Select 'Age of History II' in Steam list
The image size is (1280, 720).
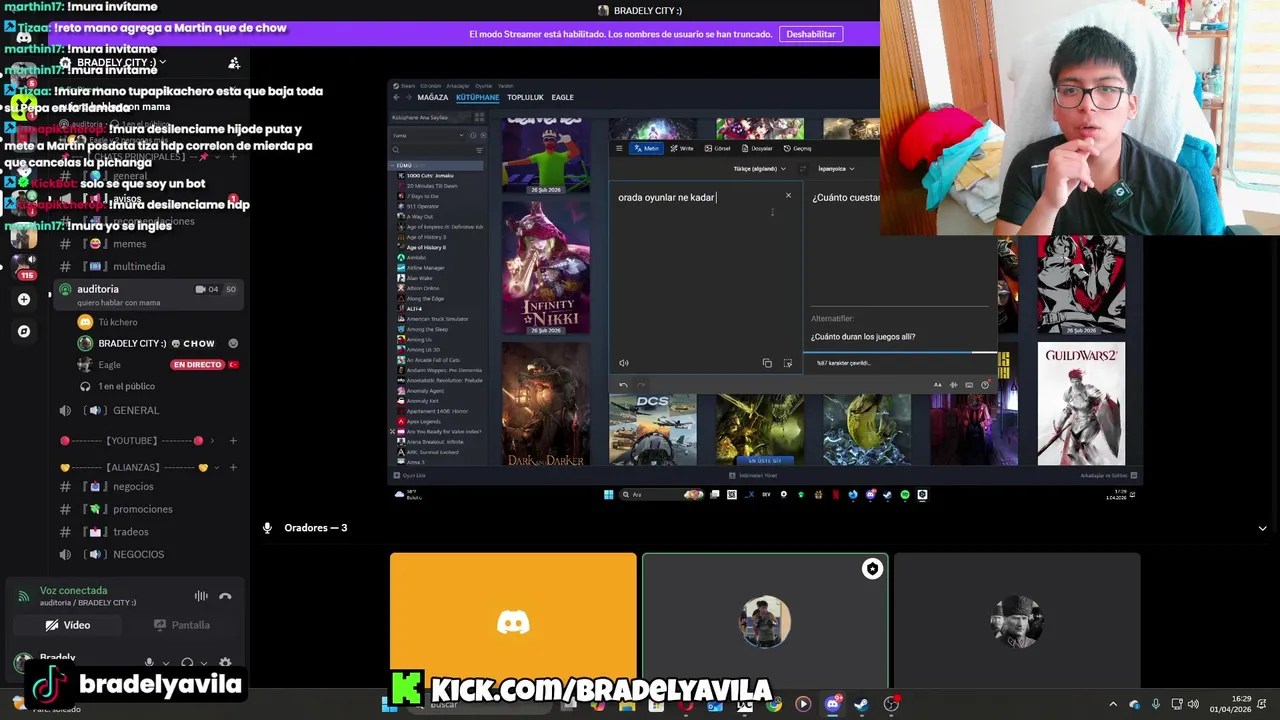(x=426, y=247)
